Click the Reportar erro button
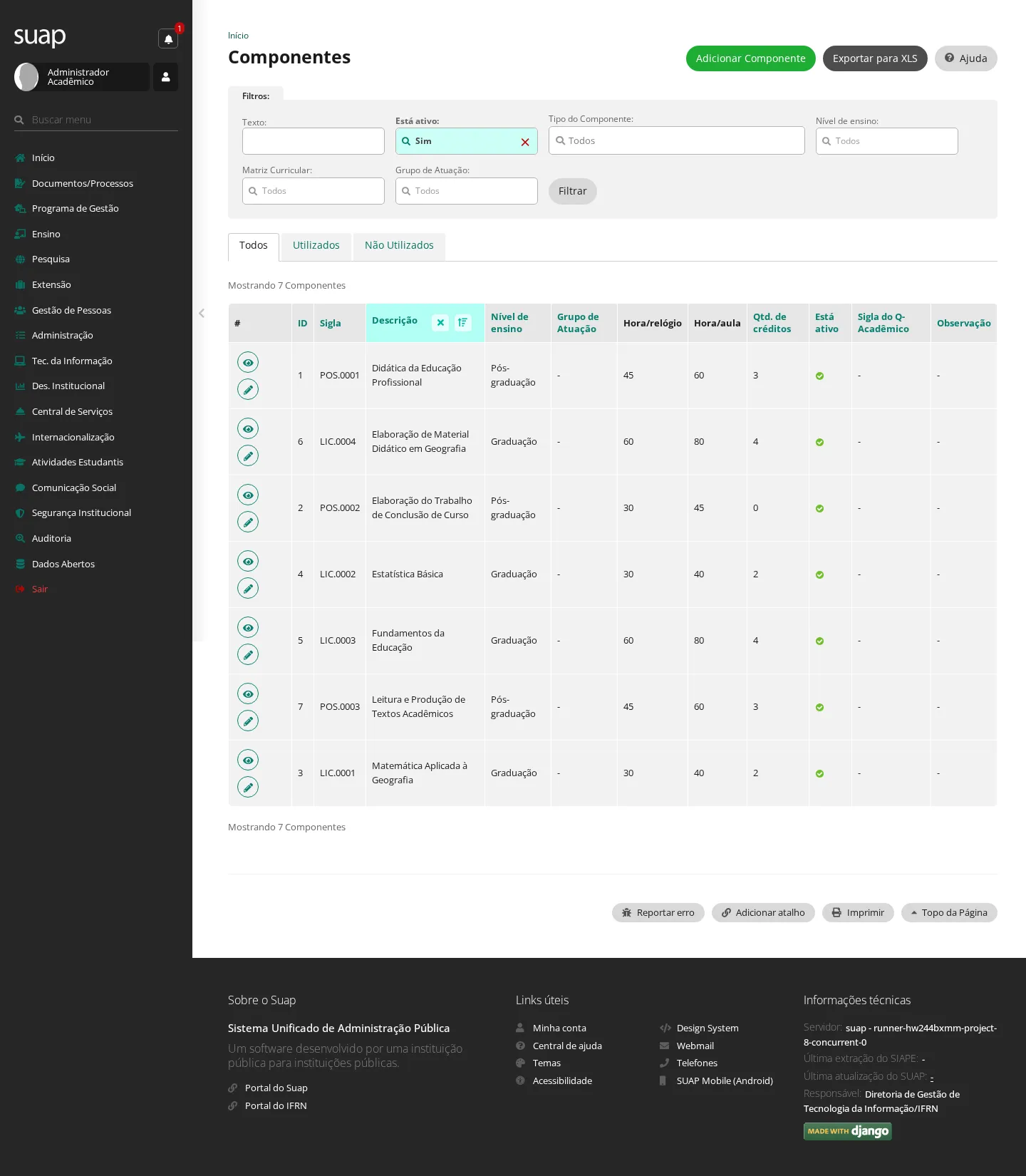This screenshot has width=1026, height=1176. 658,912
